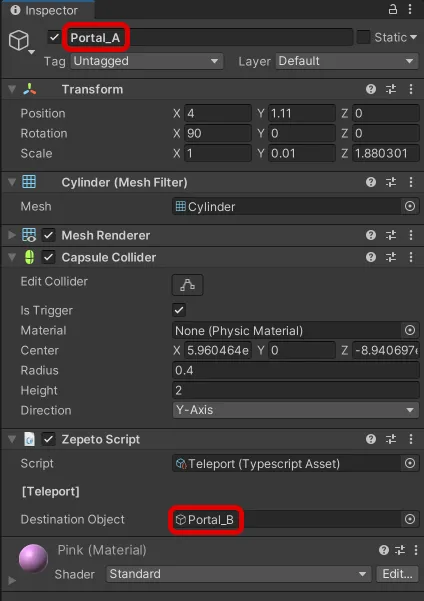The height and width of the screenshot is (601, 424).
Task: Toggle the Static checkbox
Action: click(363, 37)
